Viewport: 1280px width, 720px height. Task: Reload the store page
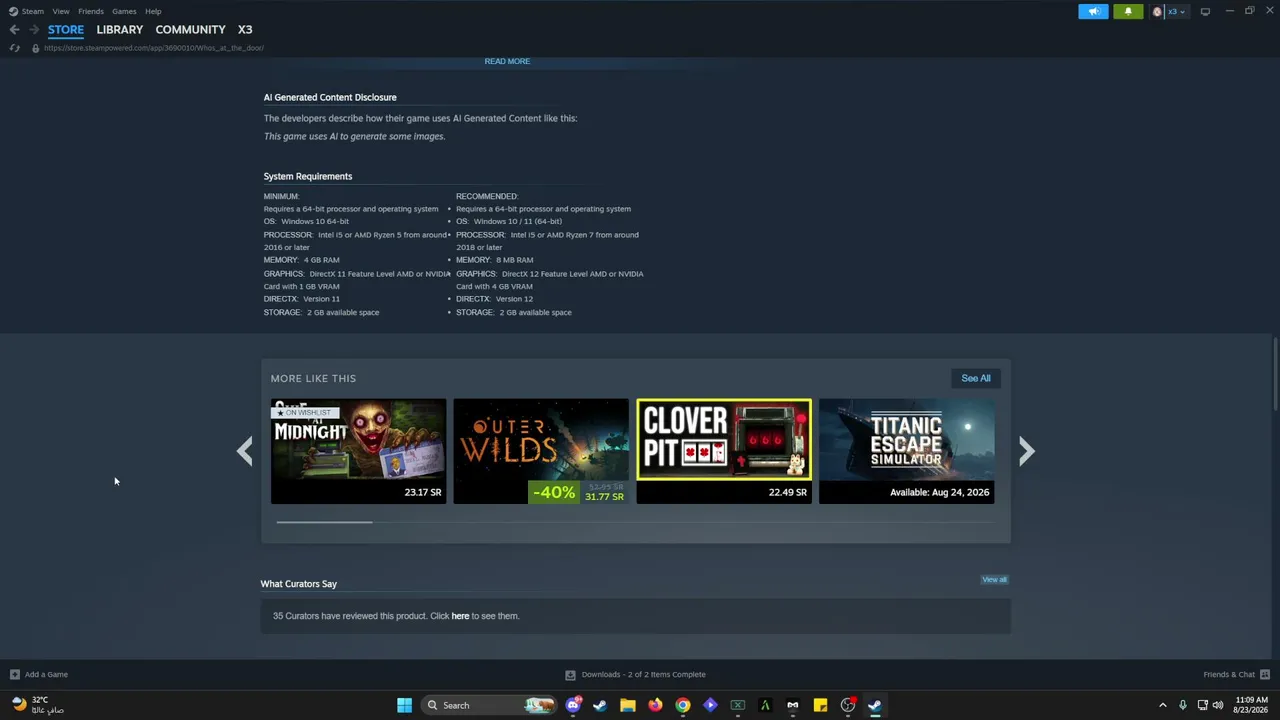(x=14, y=48)
